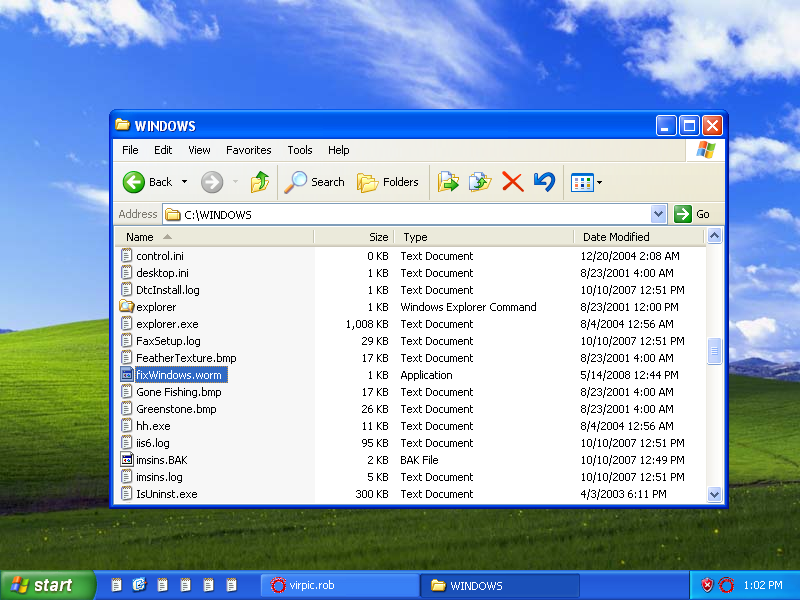
Task: Select the explorer.exe file icon
Action: [x=127, y=323]
